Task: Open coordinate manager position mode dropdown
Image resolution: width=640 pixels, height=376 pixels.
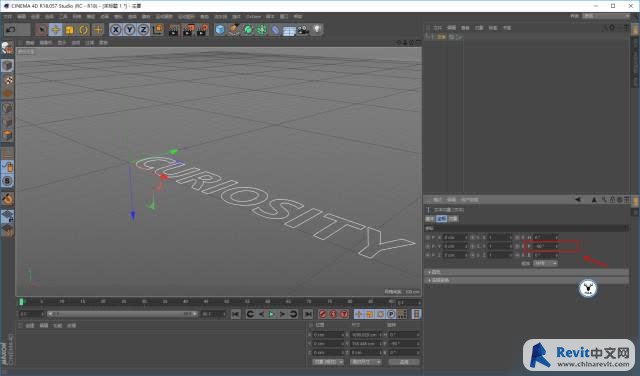Action: (328, 362)
